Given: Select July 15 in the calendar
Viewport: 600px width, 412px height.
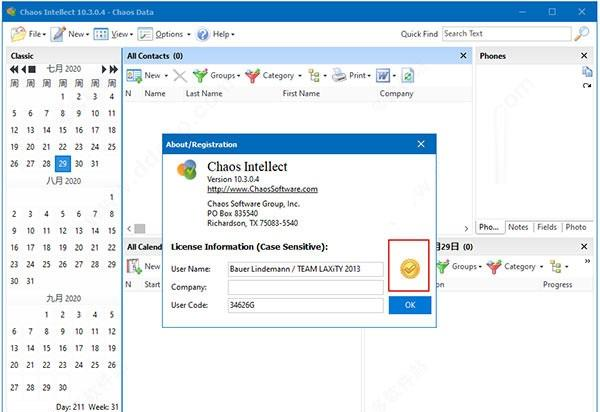Looking at the screenshot, I should [x=63, y=130].
